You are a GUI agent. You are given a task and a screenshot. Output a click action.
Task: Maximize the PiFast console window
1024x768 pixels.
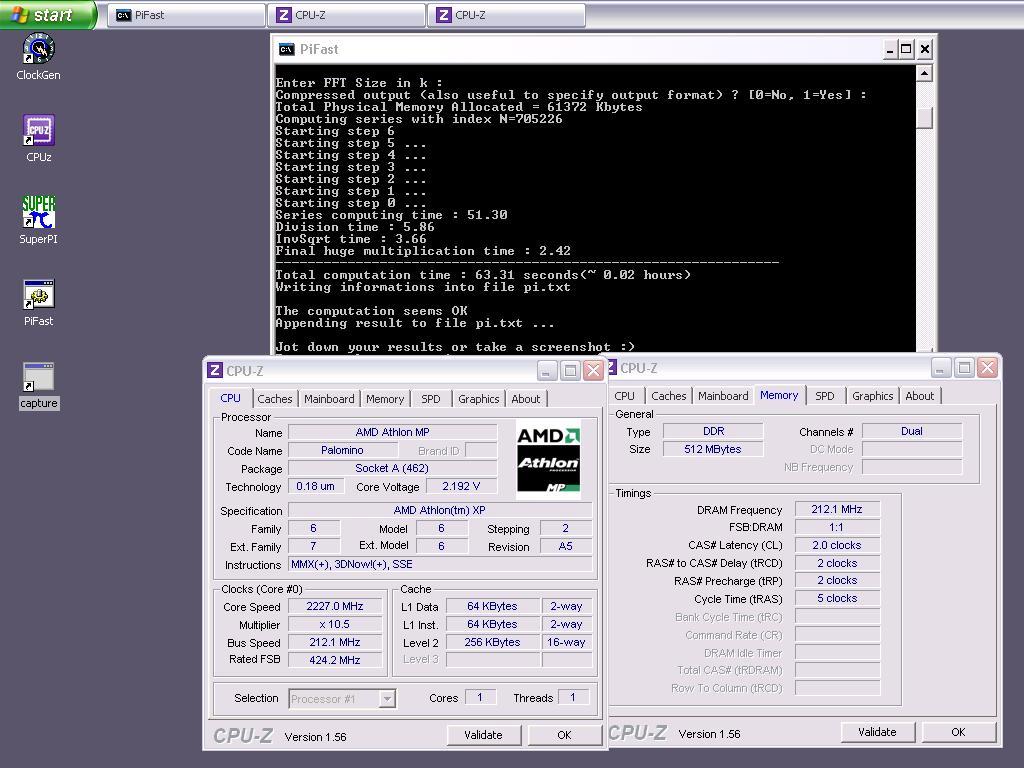[906, 49]
